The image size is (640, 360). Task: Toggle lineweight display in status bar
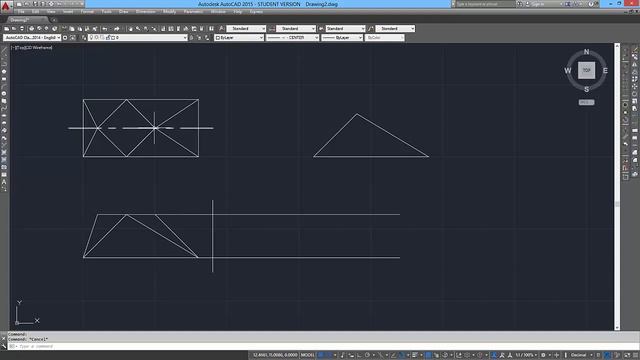pos(414,355)
